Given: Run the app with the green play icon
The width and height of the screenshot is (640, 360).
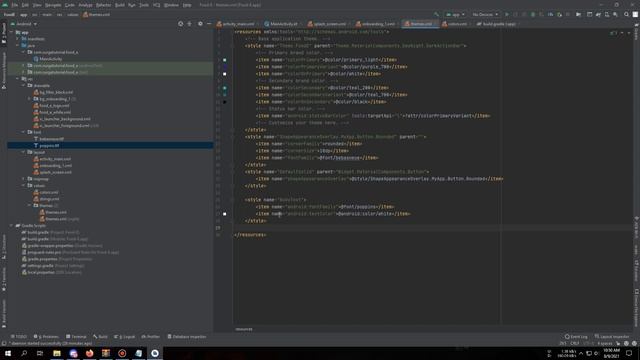Looking at the screenshot, I should [x=507, y=14].
